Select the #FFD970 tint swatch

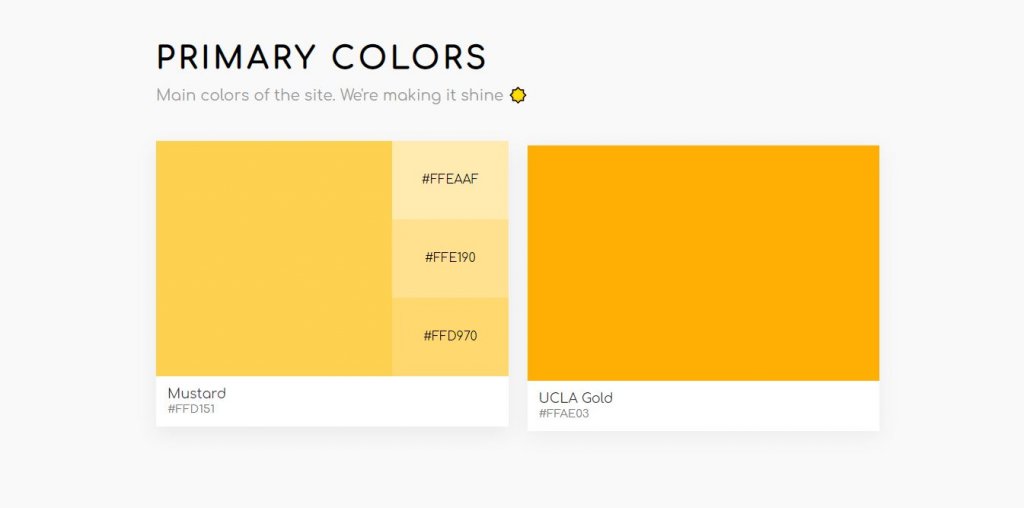click(450, 337)
